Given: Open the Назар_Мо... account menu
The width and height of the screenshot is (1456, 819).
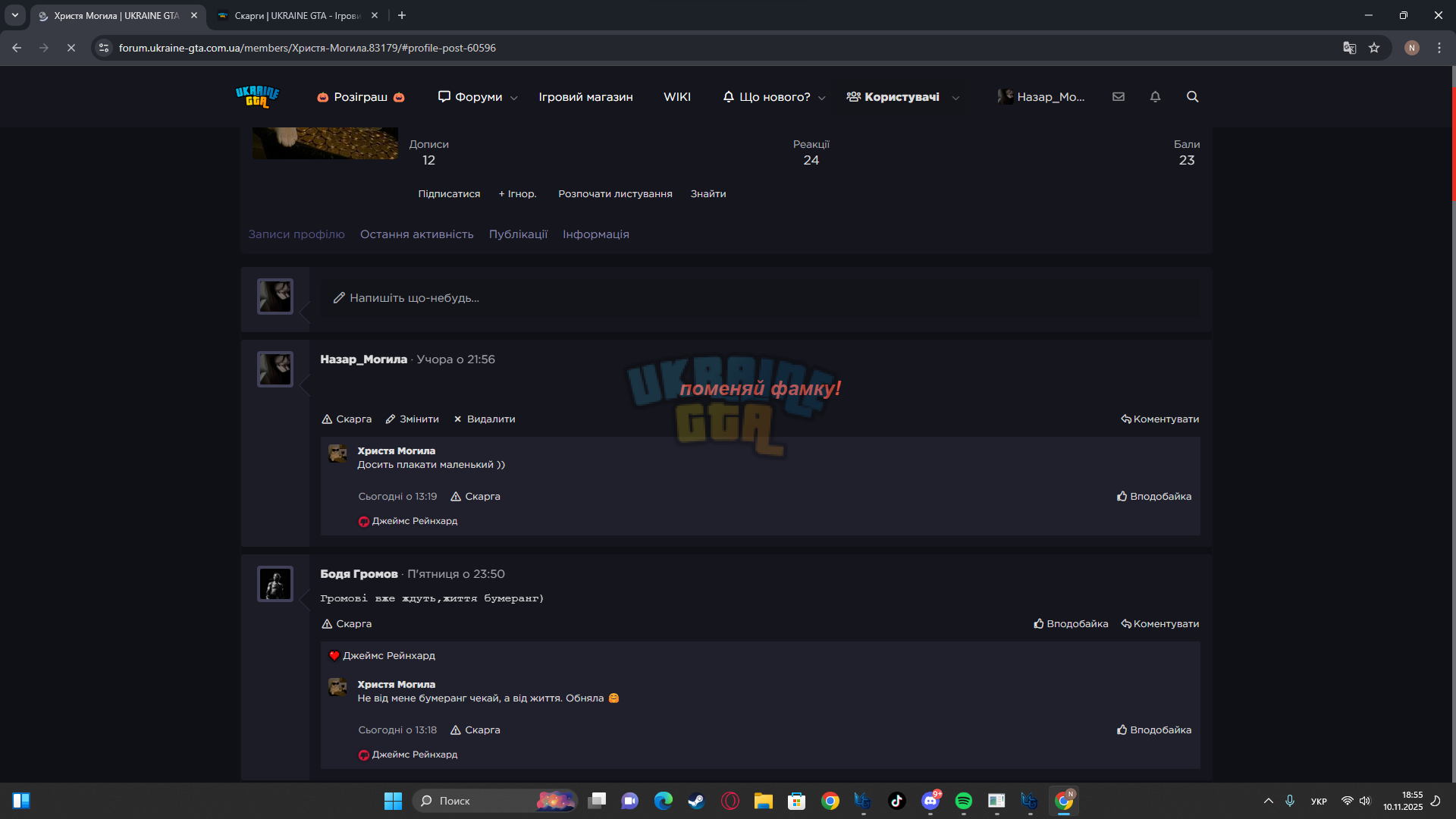Looking at the screenshot, I should point(1041,97).
